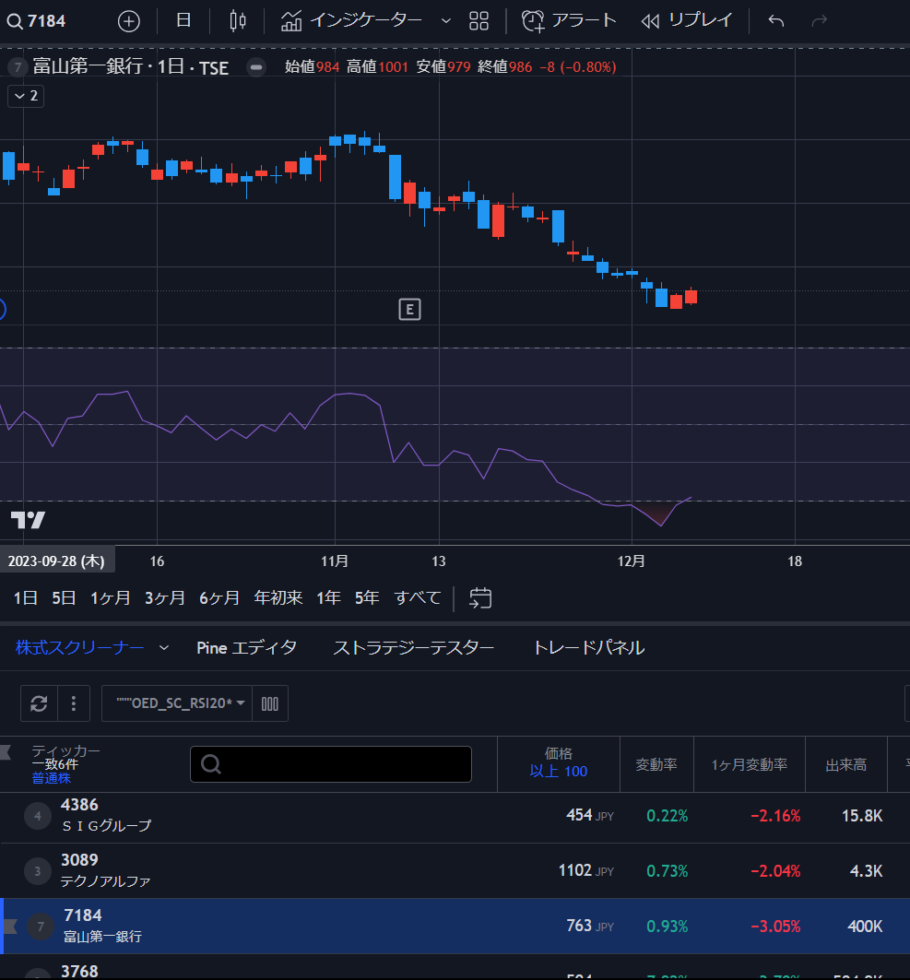The height and width of the screenshot is (980, 910).
Task: Open the ストラテジーテスター tab
Action: pyautogui.click(x=414, y=648)
